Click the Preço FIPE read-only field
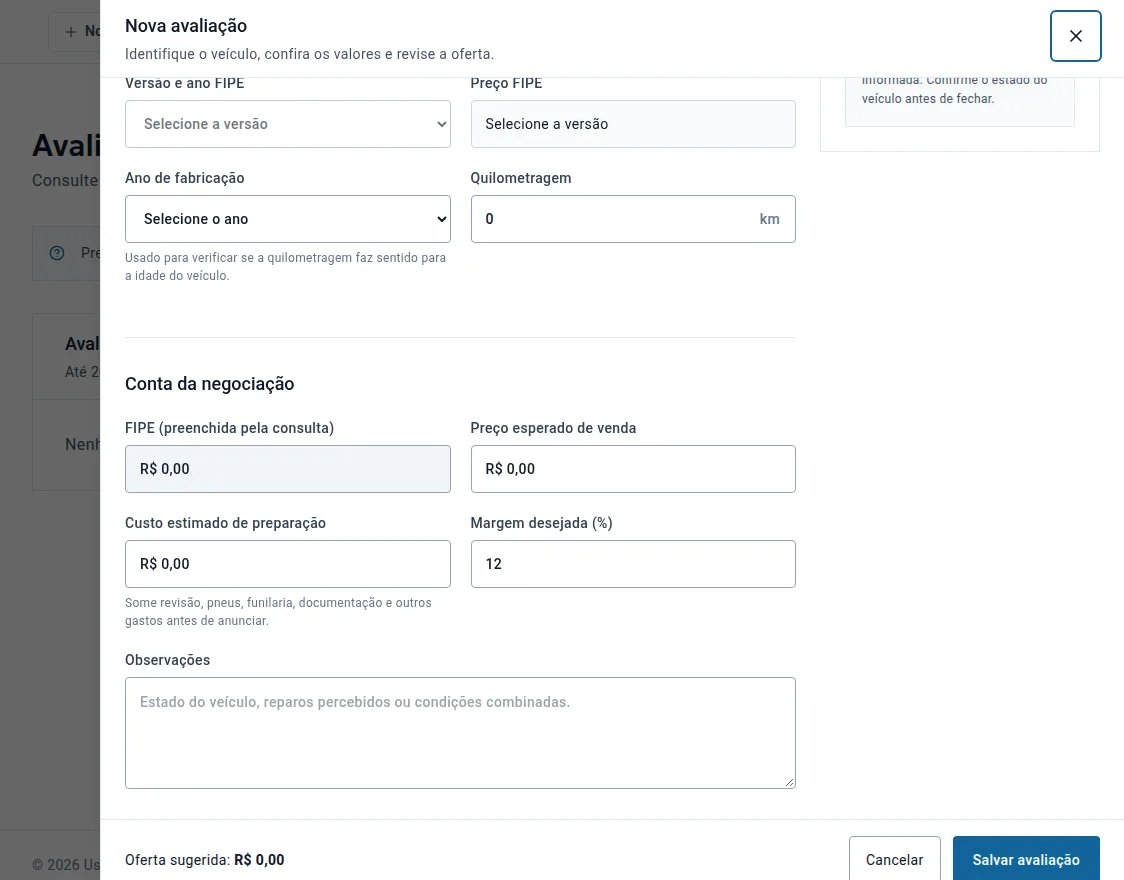1124x880 pixels. click(x=633, y=124)
